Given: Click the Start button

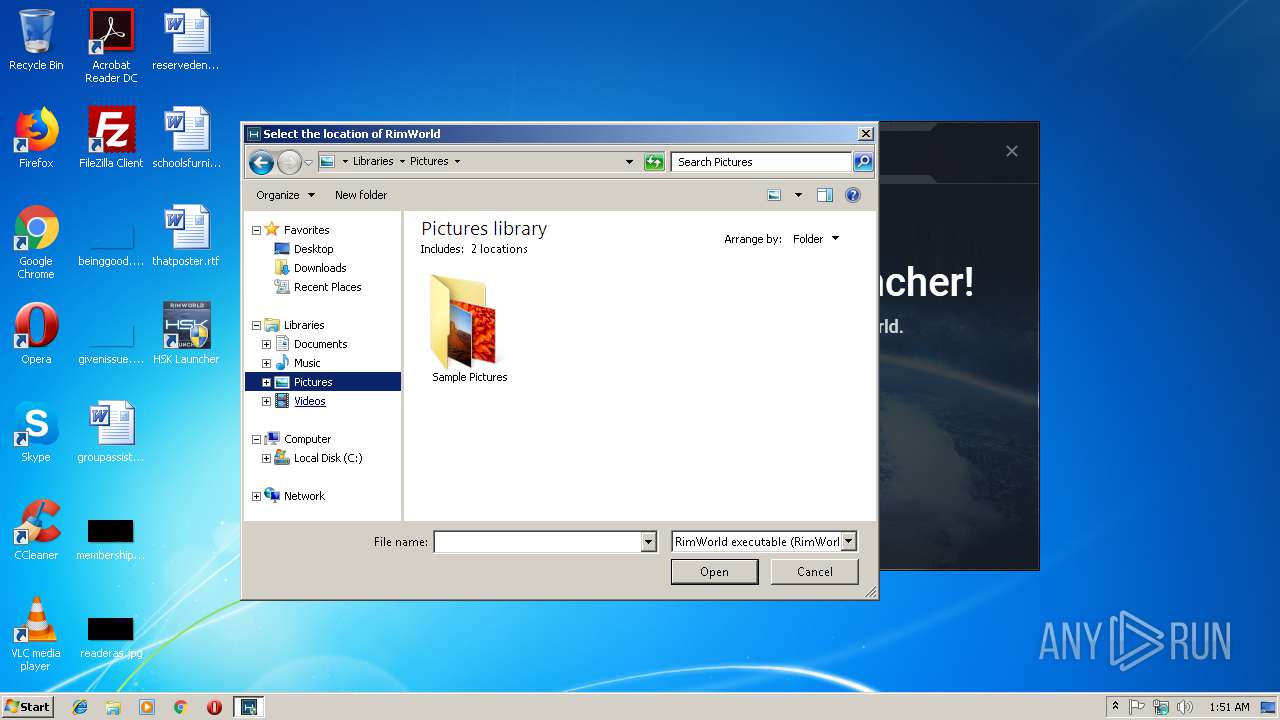Looking at the screenshot, I should (28, 706).
